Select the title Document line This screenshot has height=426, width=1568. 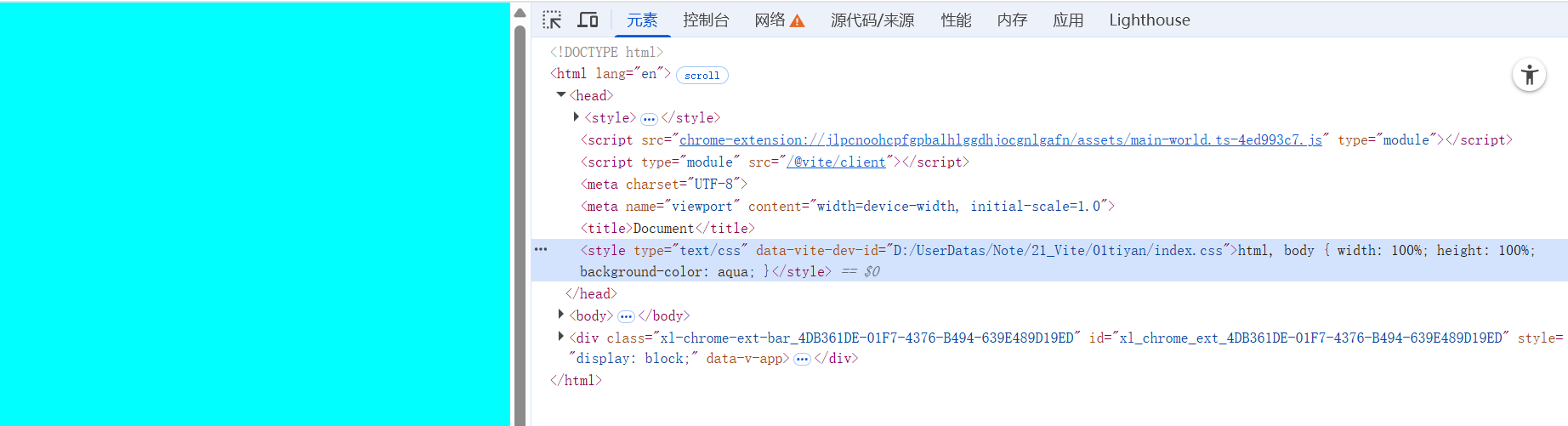[668, 228]
